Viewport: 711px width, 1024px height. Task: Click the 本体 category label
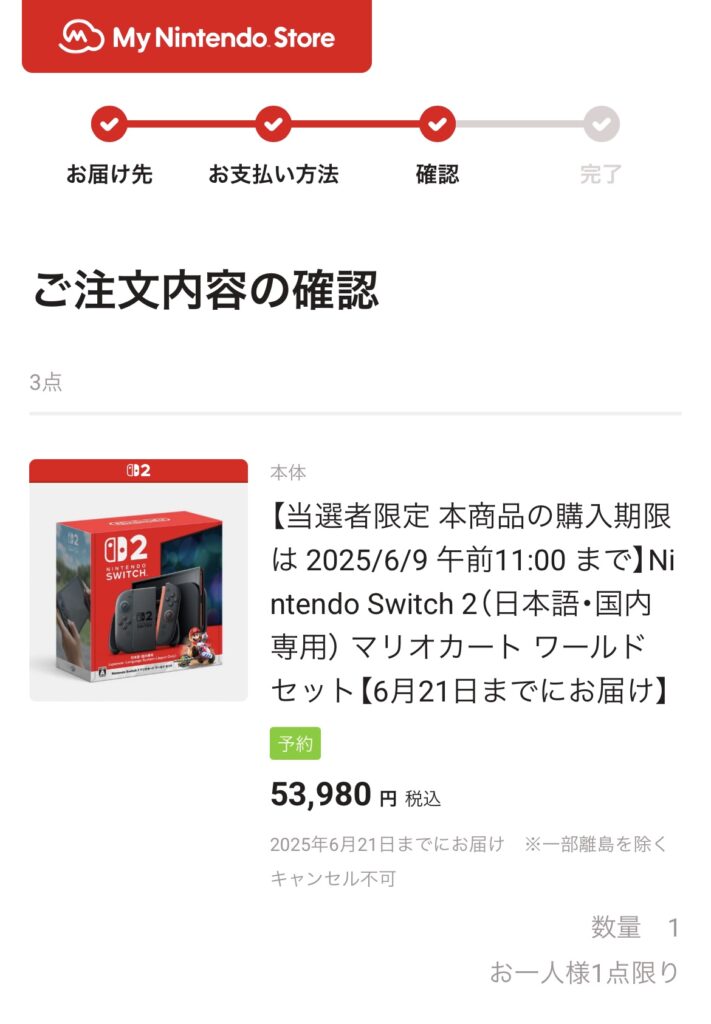pyautogui.click(x=288, y=472)
